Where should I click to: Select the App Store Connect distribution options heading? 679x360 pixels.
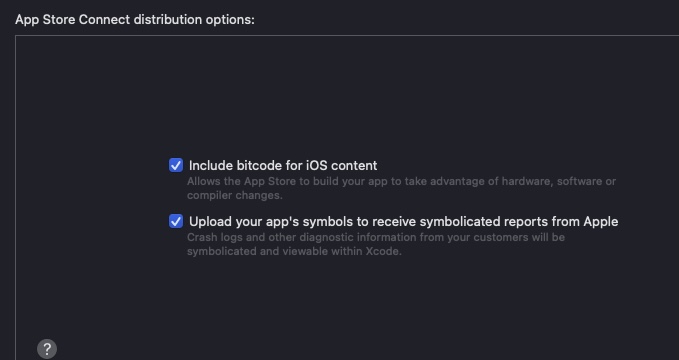(135, 20)
